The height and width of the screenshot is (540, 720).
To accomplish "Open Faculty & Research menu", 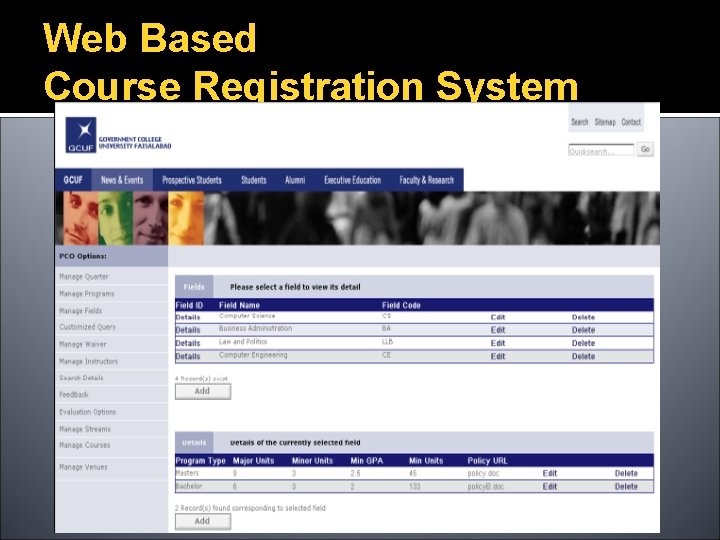I will tap(427, 180).
